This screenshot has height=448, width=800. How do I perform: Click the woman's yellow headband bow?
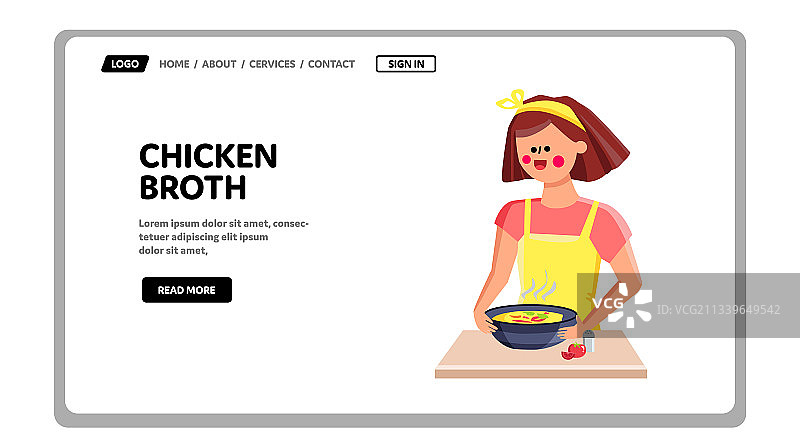coord(511,100)
